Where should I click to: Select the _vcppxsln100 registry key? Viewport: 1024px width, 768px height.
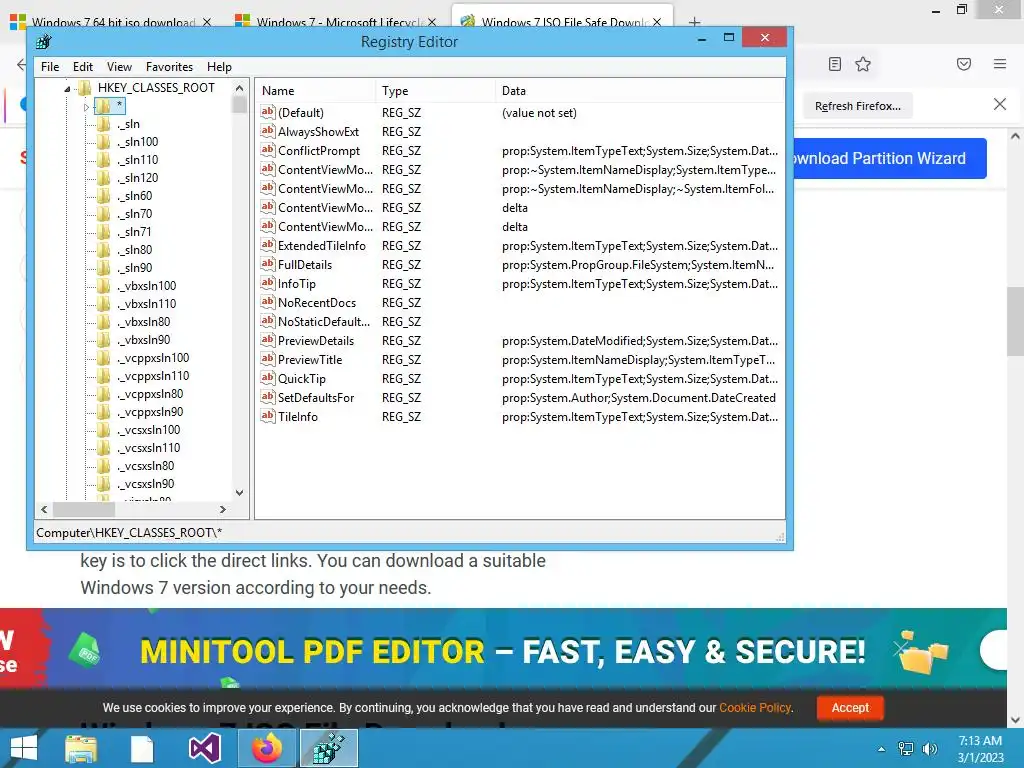[153, 358]
